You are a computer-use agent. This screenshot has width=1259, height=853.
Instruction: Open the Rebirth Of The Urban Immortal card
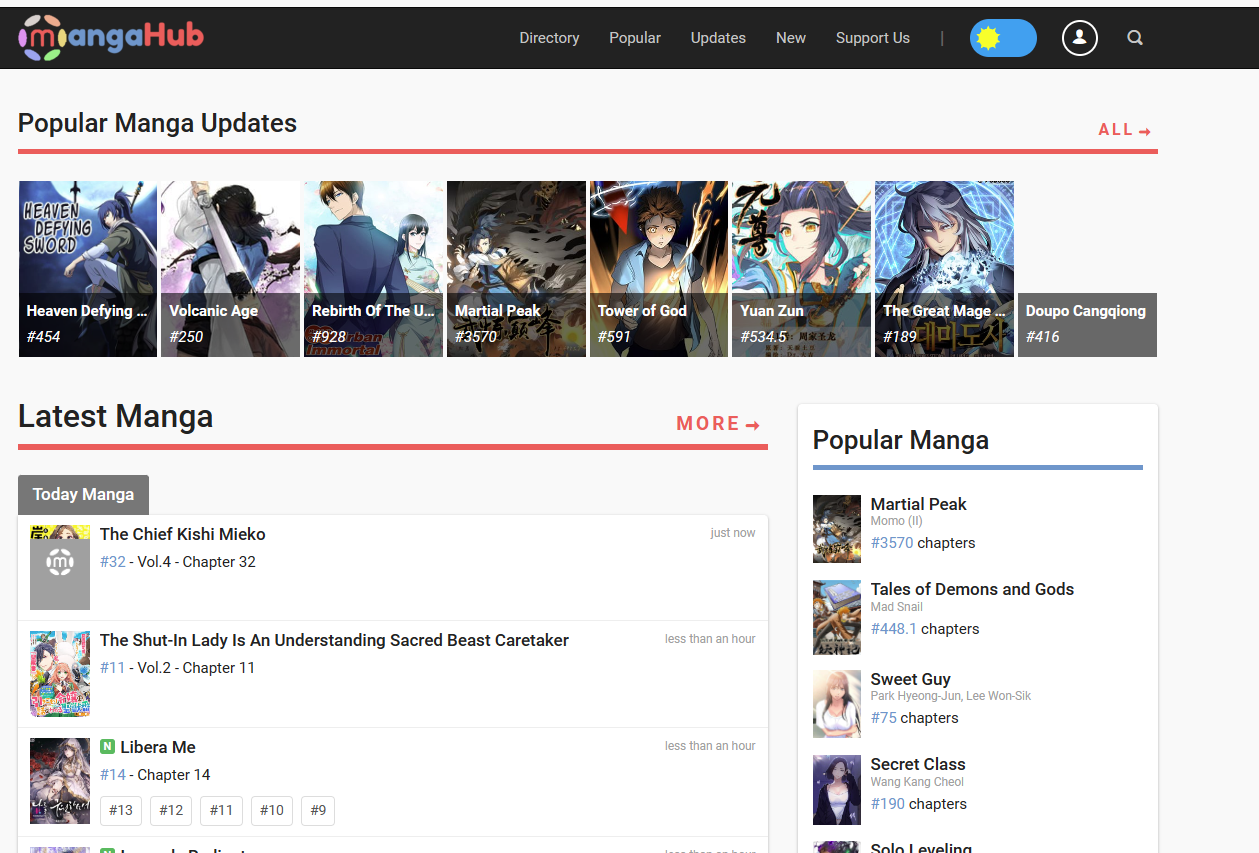click(x=373, y=269)
